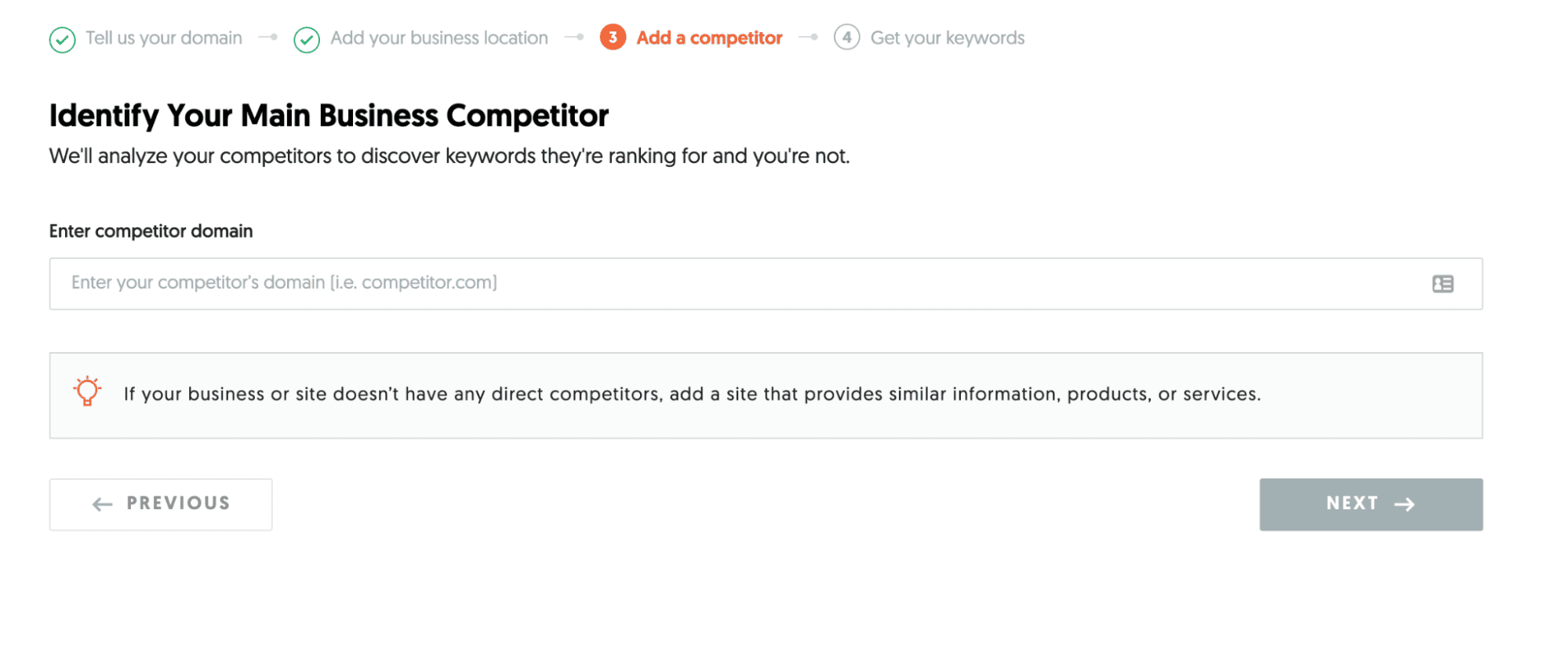Expand the tip message box
Viewport: 1568px width, 651px height.
(766, 395)
